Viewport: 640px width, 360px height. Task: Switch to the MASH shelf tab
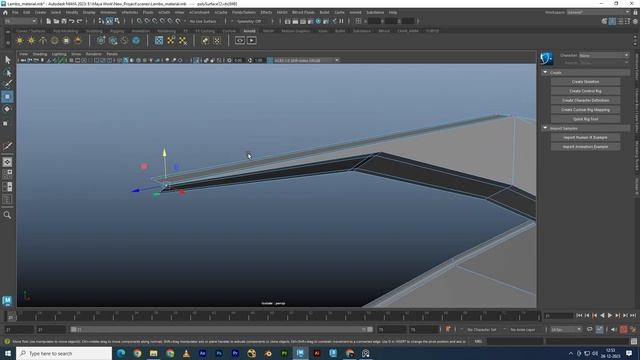268,31
